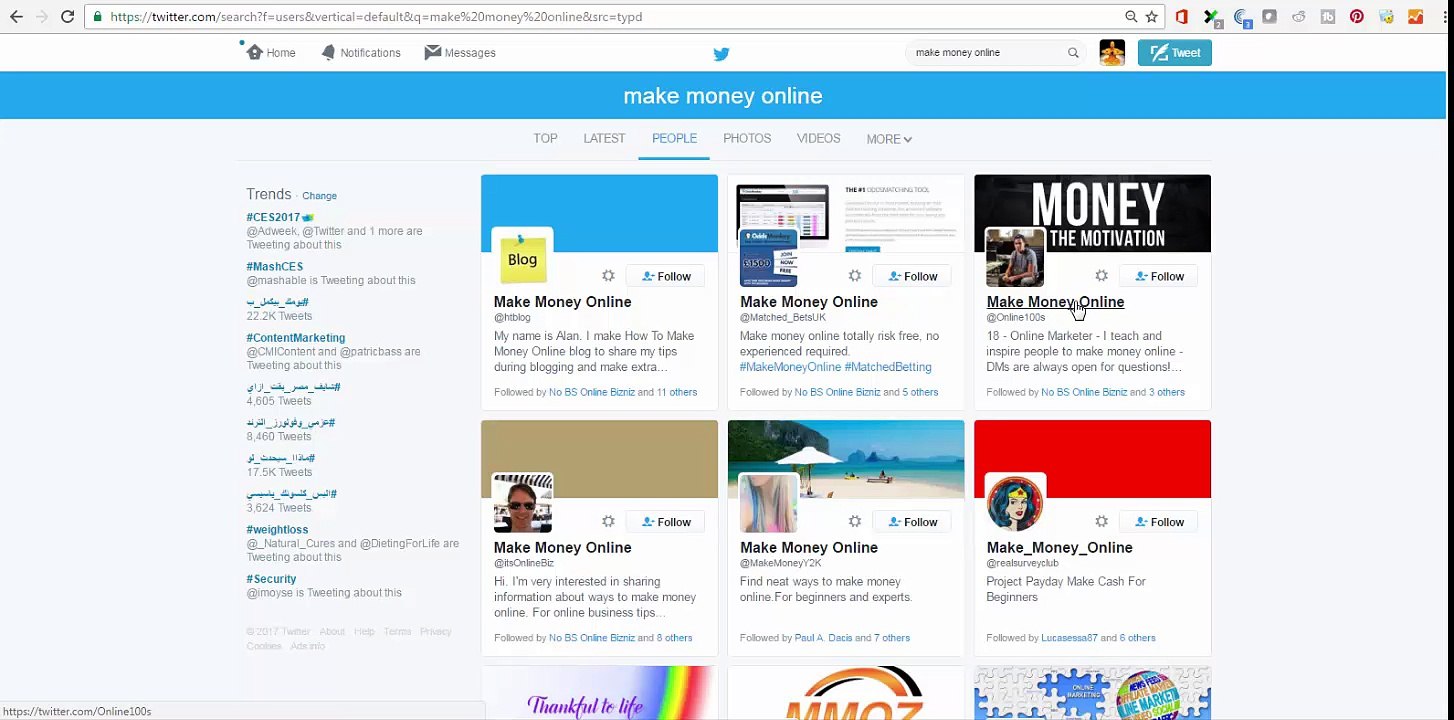Click '11 others' on @htblog card
This screenshot has height=720, width=1454.
tap(676, 392)
